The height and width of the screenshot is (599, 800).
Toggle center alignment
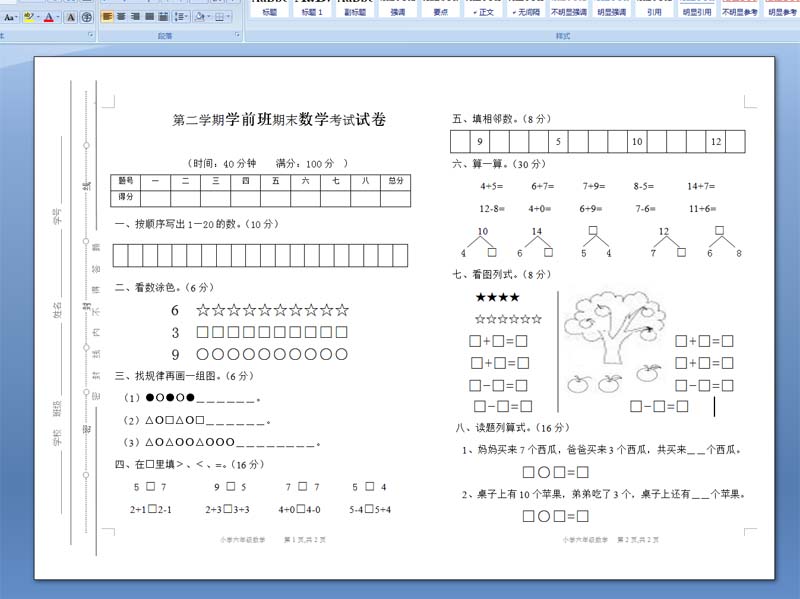121,17
